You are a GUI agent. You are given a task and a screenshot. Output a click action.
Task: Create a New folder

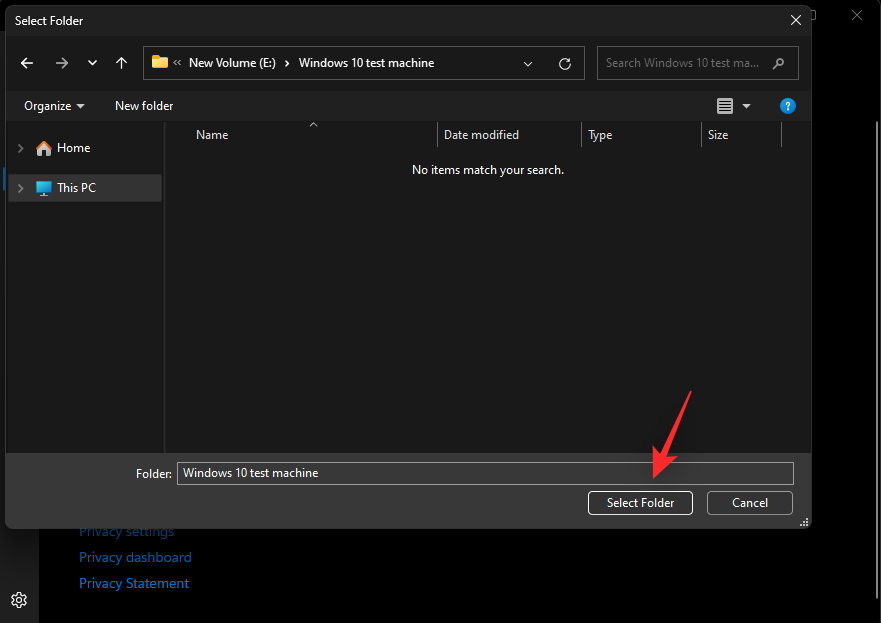144,106
